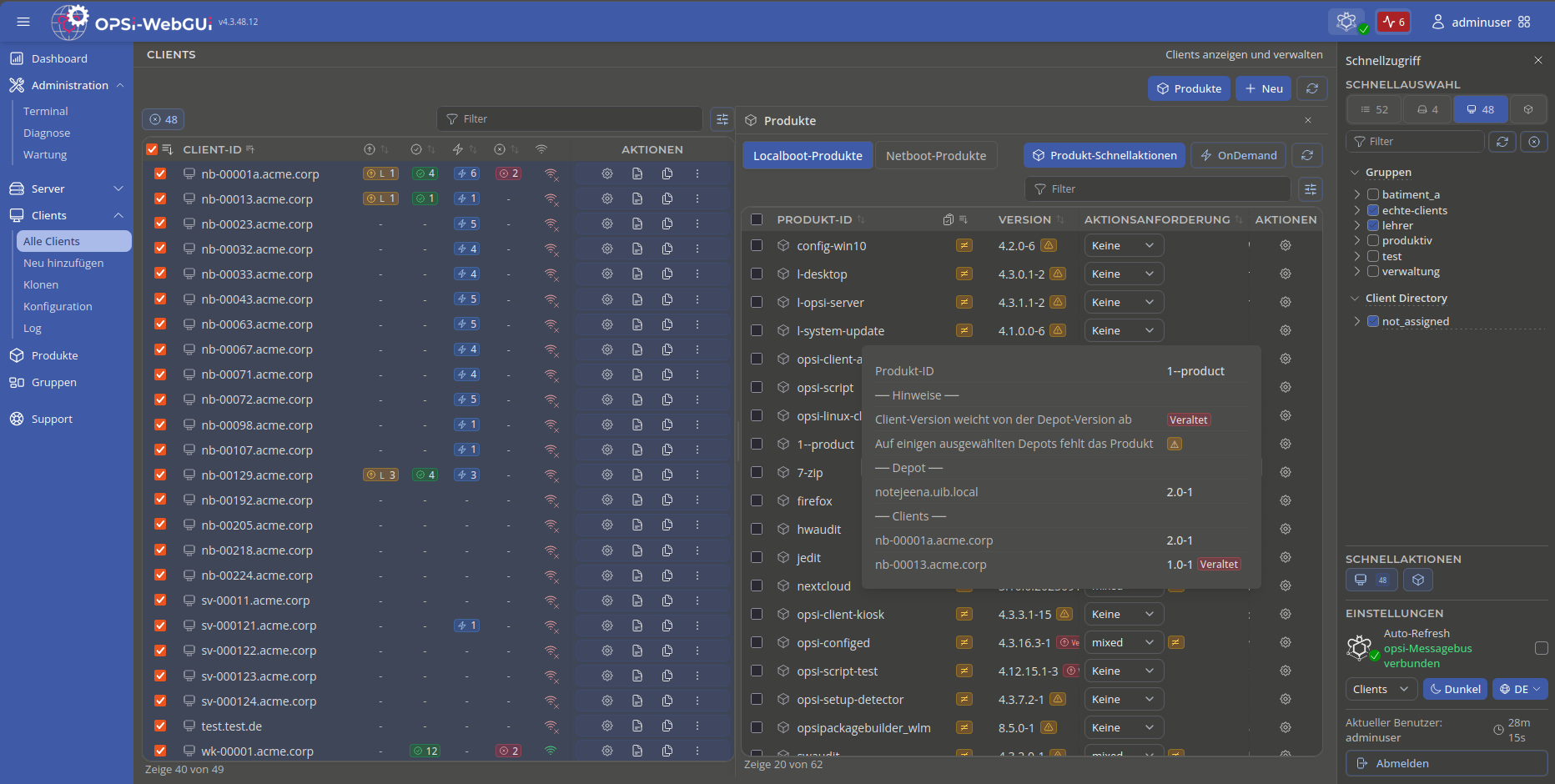This screenshot has width=1555, height=784.
Task: Go to Konfiguration under Clients
Action: coord(58,306)
